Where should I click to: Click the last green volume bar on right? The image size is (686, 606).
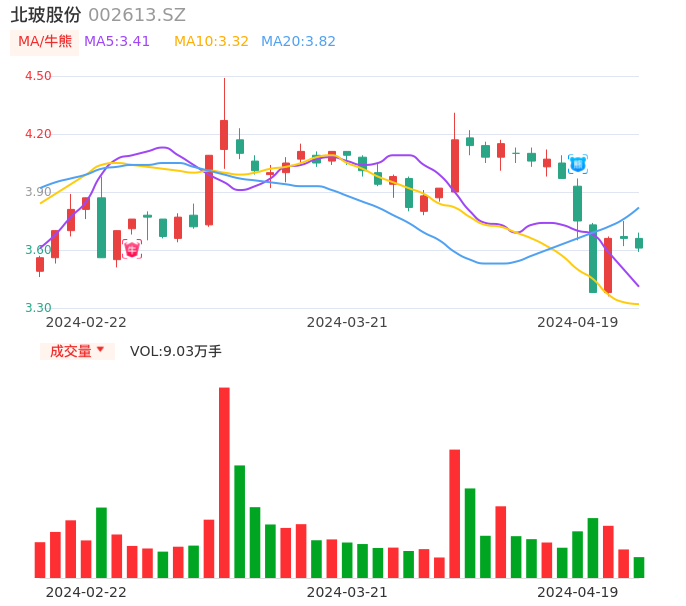pyautogui.click(x=639, y=567)
